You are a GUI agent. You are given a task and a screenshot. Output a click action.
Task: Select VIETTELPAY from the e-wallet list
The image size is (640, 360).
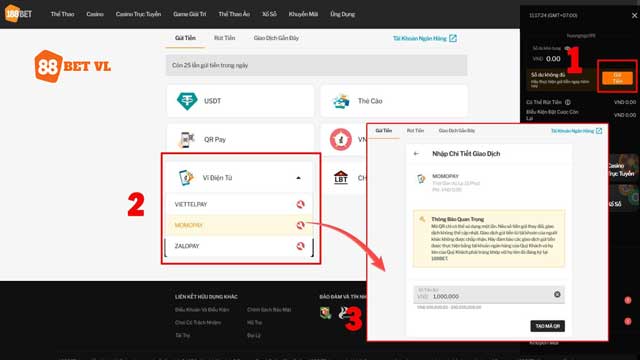coord(240,204)
